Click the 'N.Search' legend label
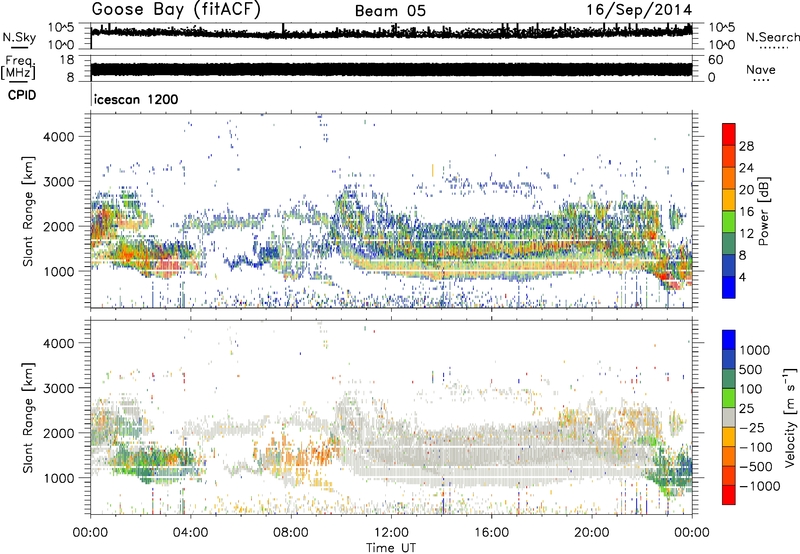 click(x=772, y=37)
